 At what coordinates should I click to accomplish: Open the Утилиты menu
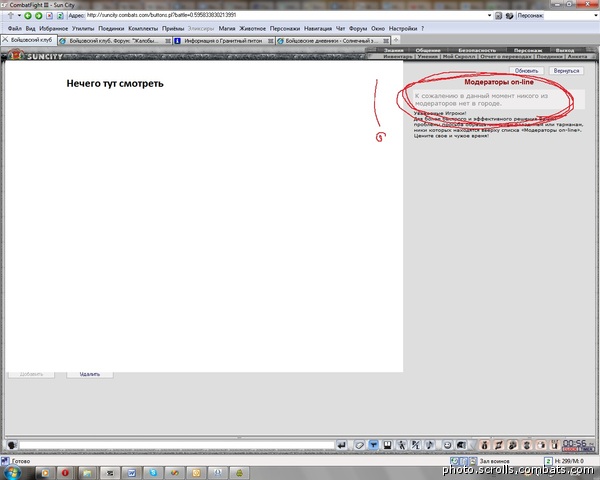click(x=83, y=28)
